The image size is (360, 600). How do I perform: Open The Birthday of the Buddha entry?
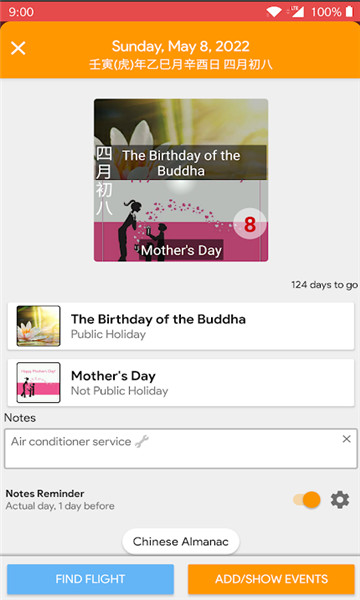coord(181,326)
